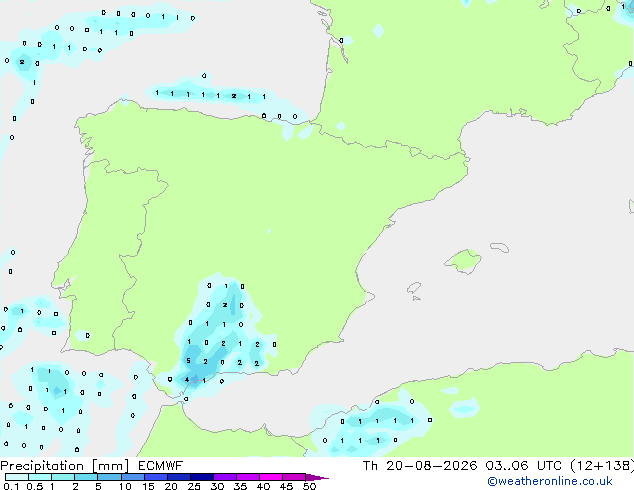Click the 0.5–1 mm legend color swatch
This screenshot has width=634, height=490.
coord(40,477)
